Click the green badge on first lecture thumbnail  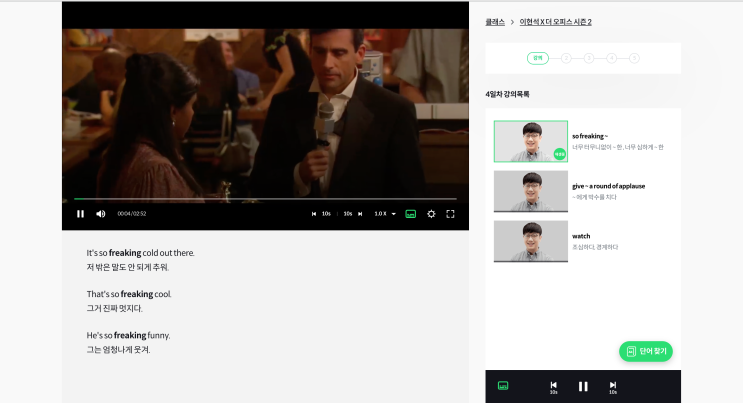point(560,154)
